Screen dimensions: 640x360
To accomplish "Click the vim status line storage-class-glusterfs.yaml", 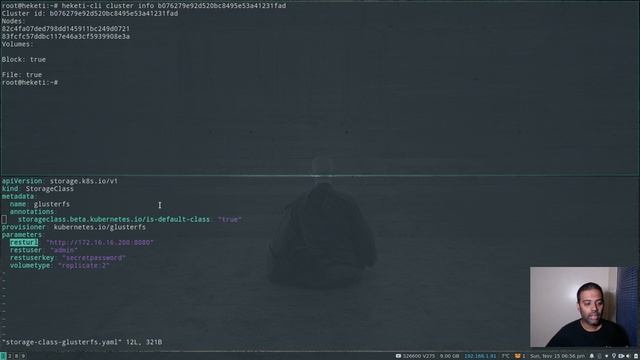I will [82, 342].
